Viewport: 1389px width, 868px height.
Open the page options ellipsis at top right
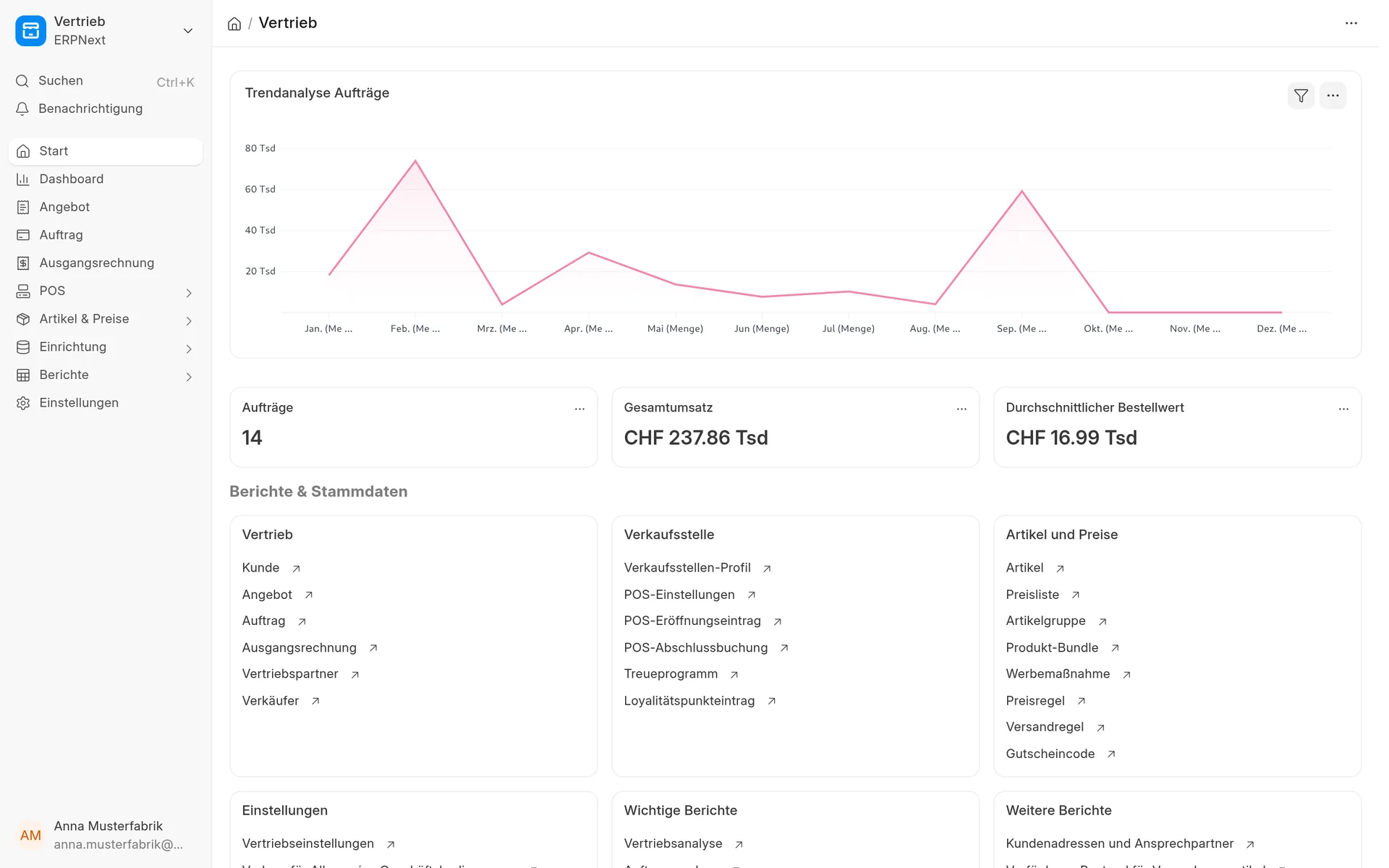(1351, 23)
